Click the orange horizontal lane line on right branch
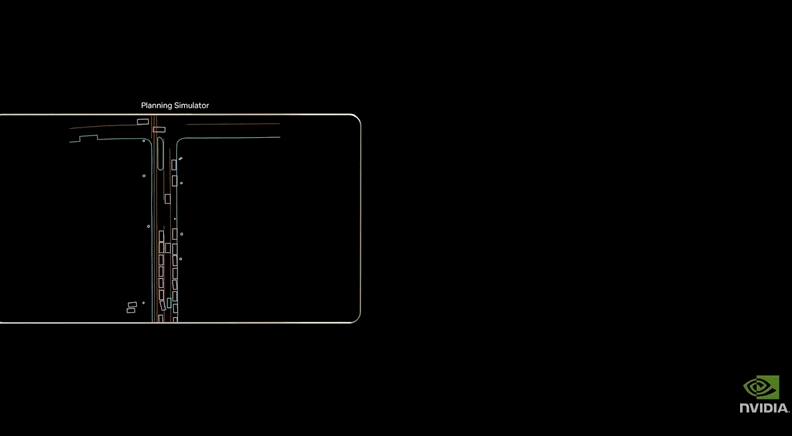Screen dimensions: 792x436 click(x=230, y=125)
